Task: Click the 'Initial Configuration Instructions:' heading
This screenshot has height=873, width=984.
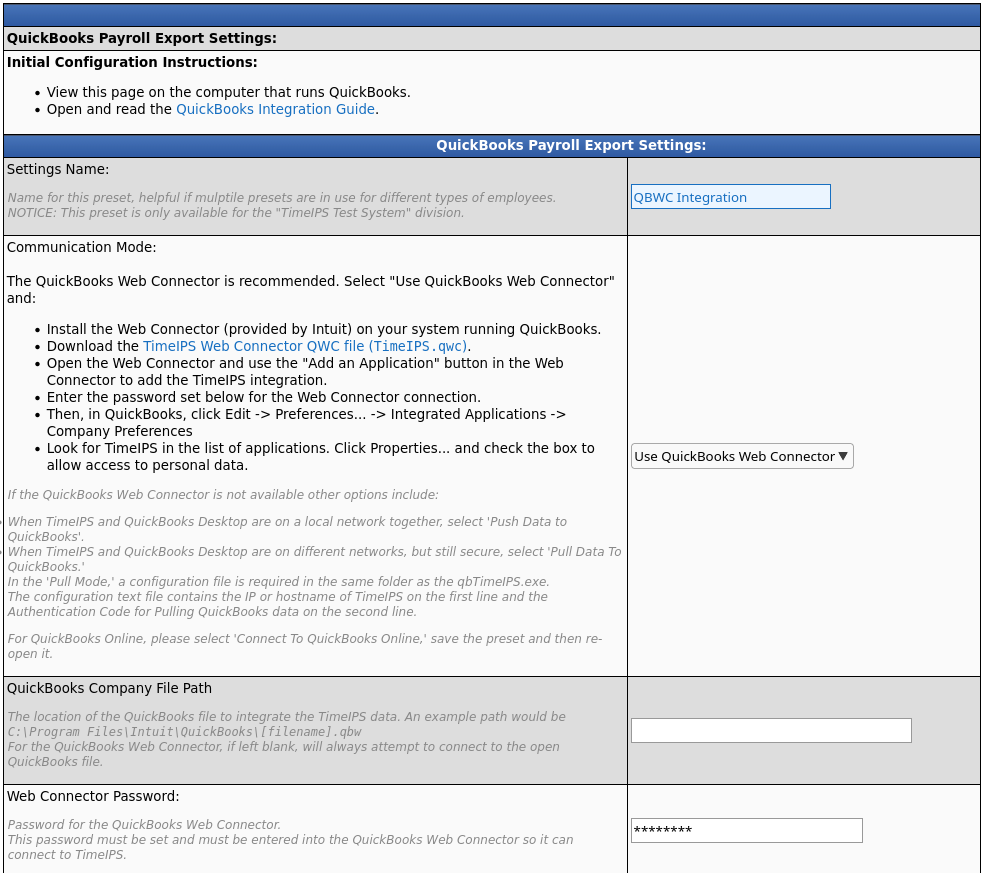Action: (132, 62)
